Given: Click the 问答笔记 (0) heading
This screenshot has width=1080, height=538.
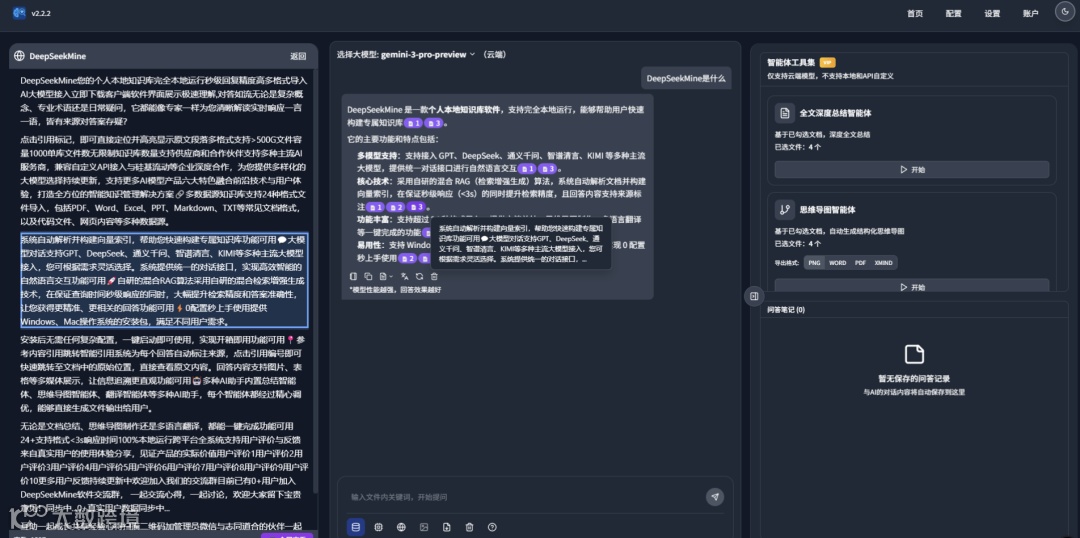Looking at the screenshot, I should [x=786, y=309].
